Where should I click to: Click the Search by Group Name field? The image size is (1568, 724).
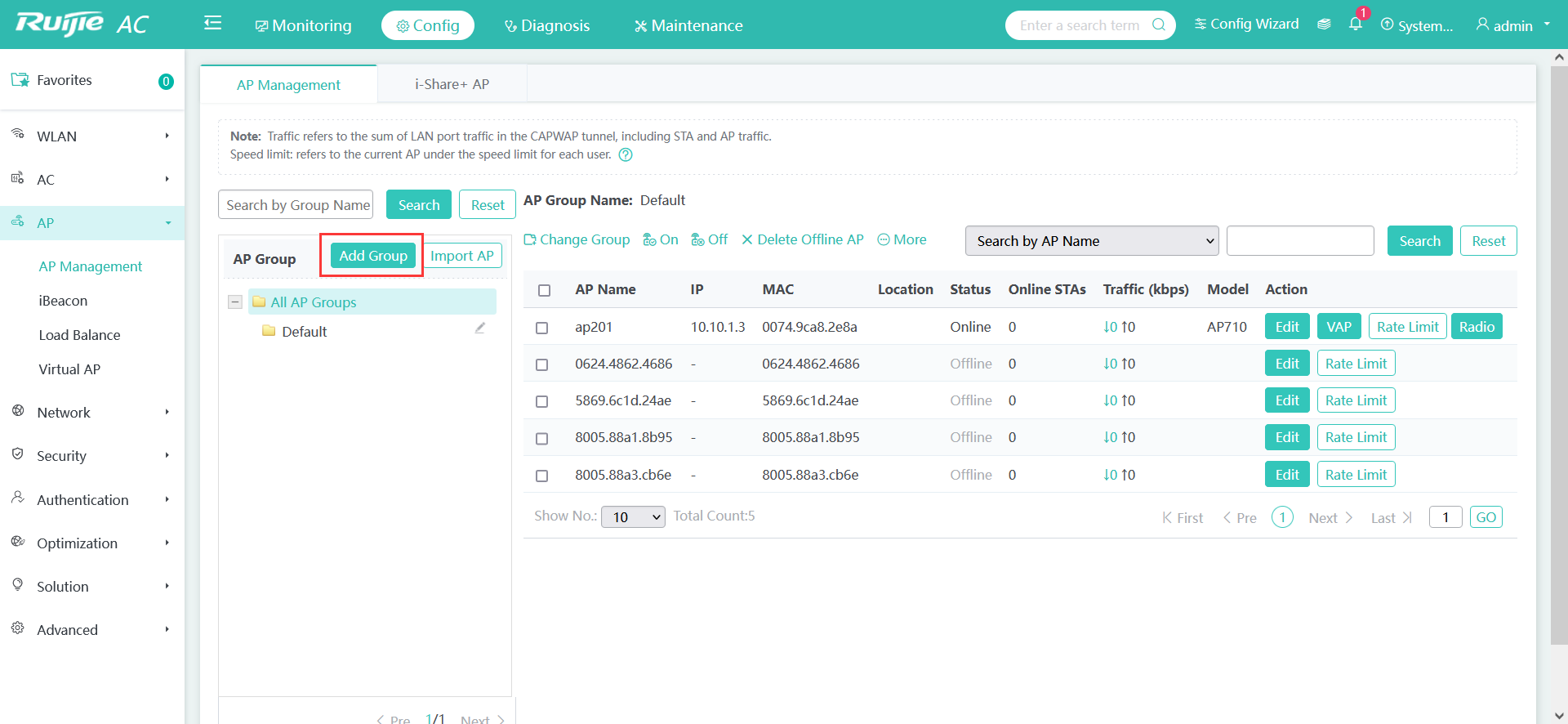[296, 205]
